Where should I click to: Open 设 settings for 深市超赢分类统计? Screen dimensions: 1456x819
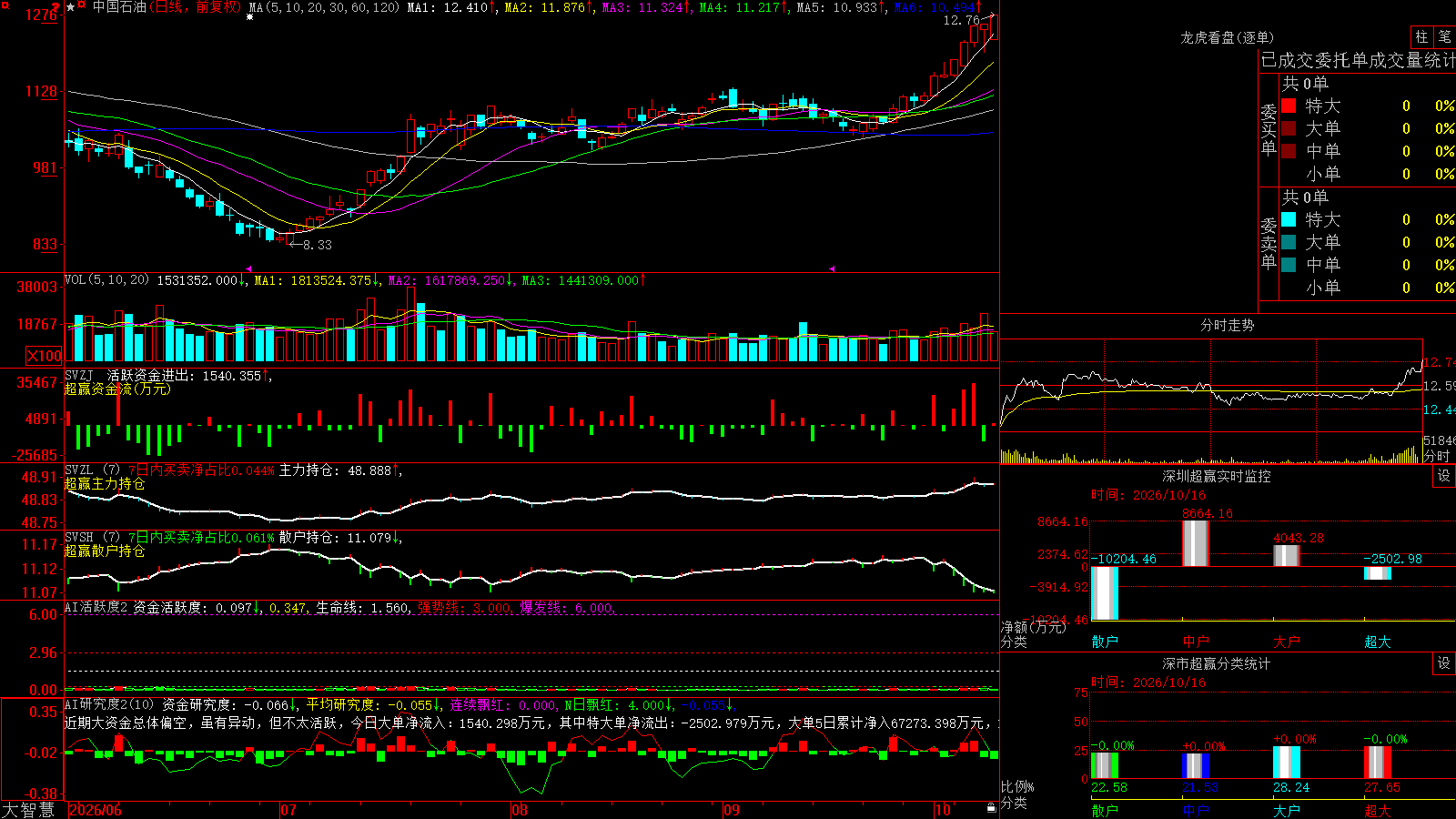click(1444, 663)
